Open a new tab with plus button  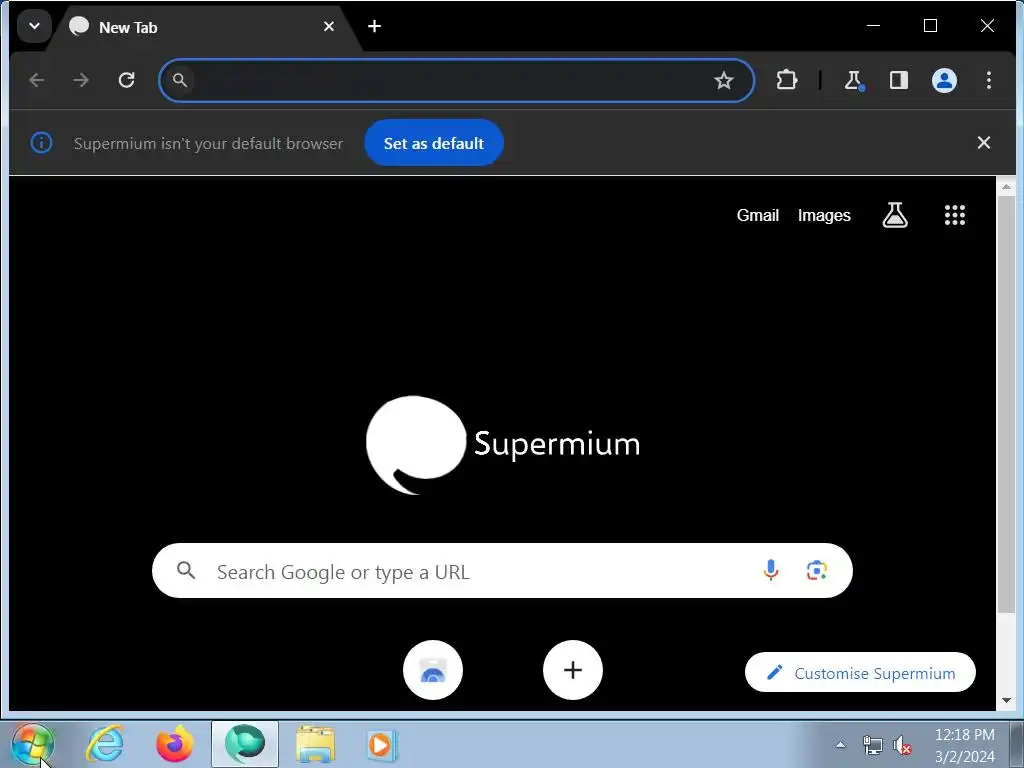374,26
